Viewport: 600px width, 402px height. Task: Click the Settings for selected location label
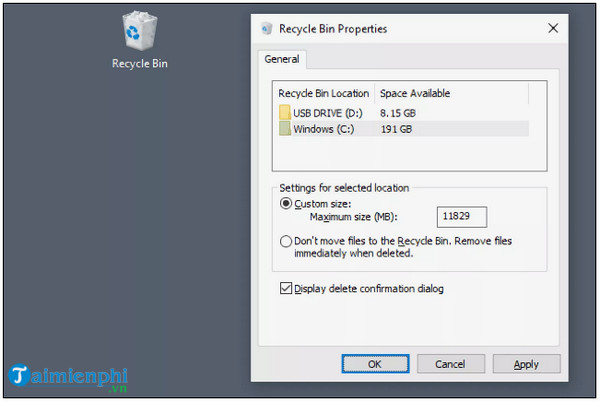tap(344, 188)
